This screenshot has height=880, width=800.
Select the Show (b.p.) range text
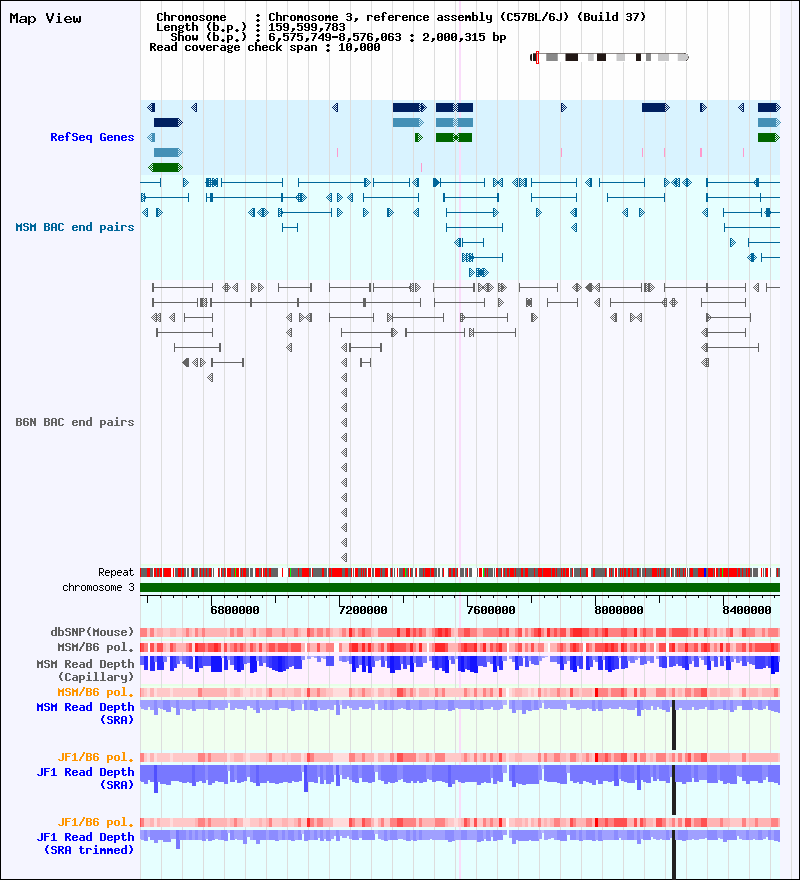pyautogui.click(x=338, y=38)
